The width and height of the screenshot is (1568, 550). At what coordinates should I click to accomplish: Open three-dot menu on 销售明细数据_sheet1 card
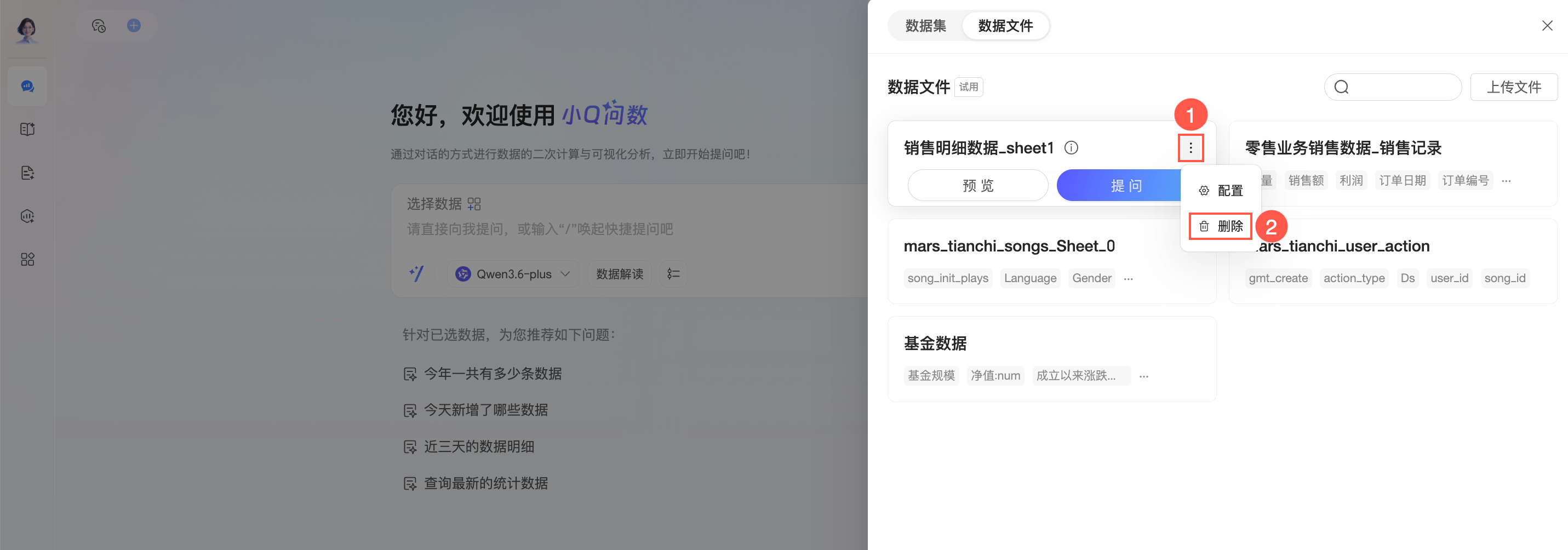click(1191, 148)
